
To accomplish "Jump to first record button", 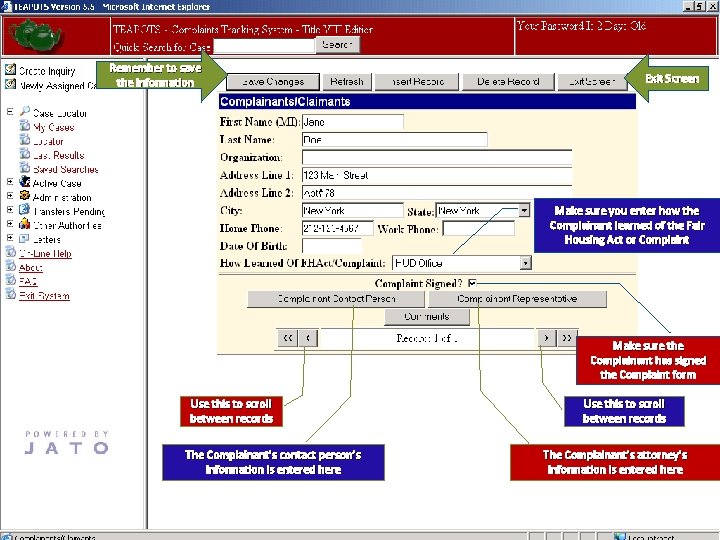I will coord(287,338).
